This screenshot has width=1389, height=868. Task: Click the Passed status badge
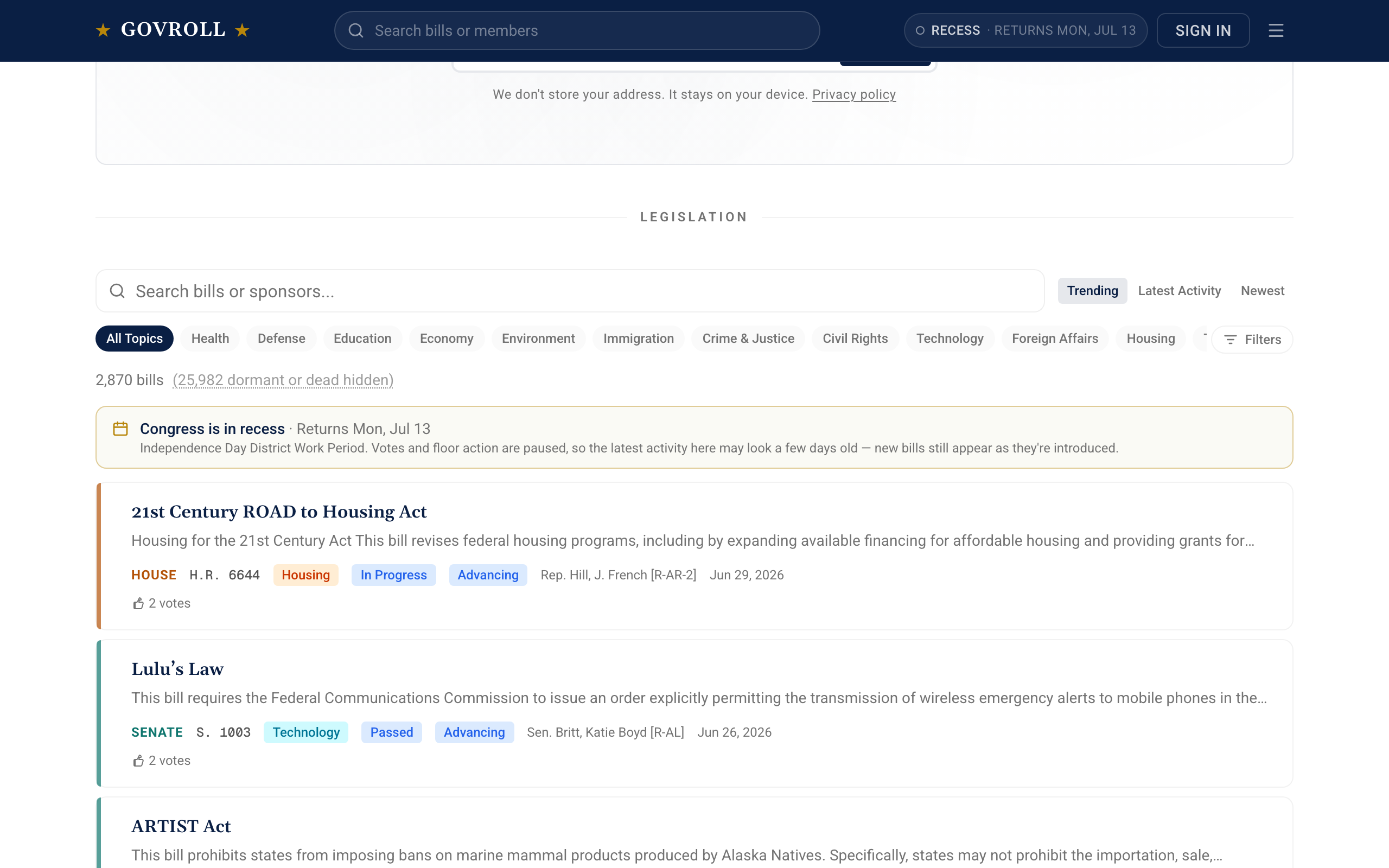click(391, 732)
